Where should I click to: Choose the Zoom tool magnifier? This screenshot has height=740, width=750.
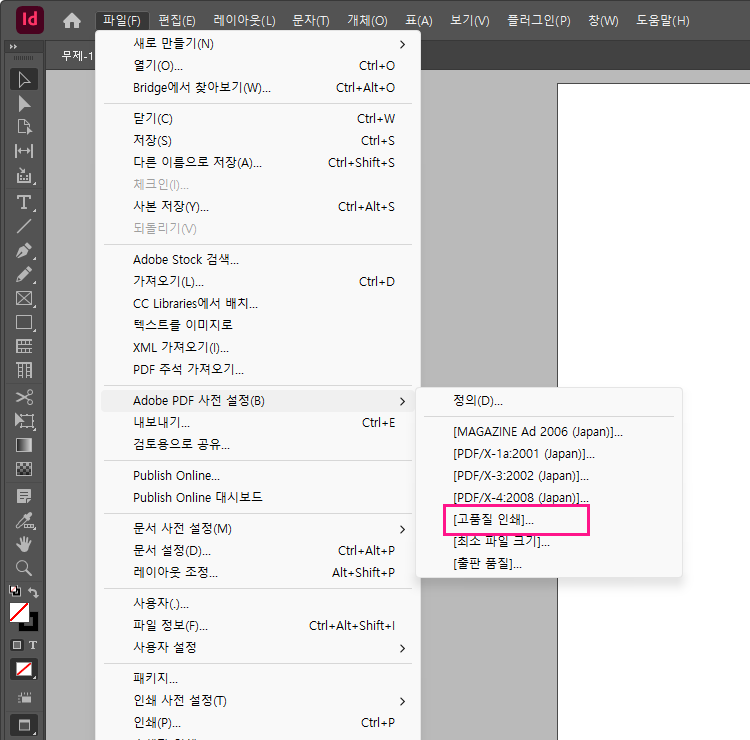[x=24, y=568]
